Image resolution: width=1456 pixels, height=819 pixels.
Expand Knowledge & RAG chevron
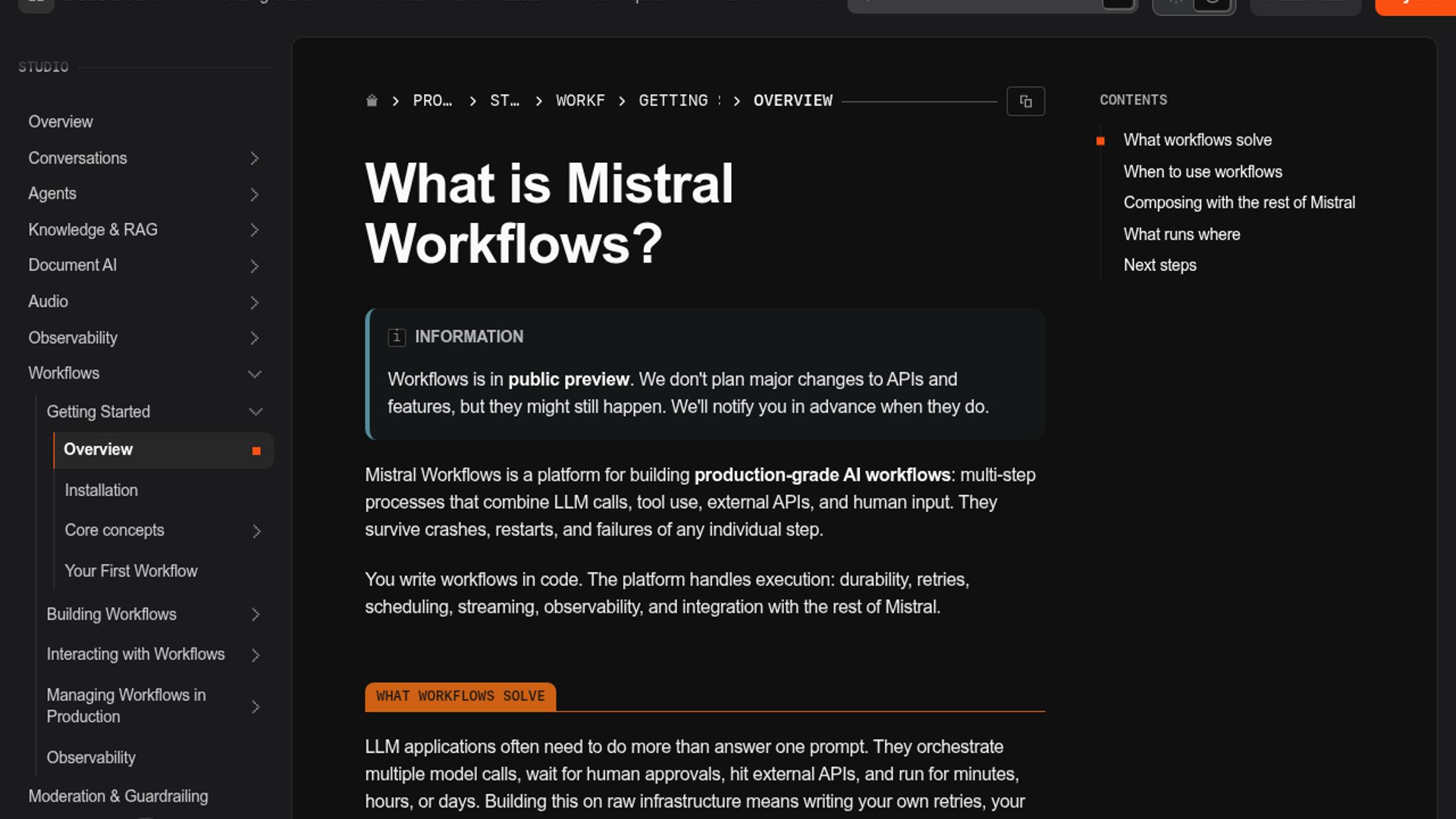[255, 231]
